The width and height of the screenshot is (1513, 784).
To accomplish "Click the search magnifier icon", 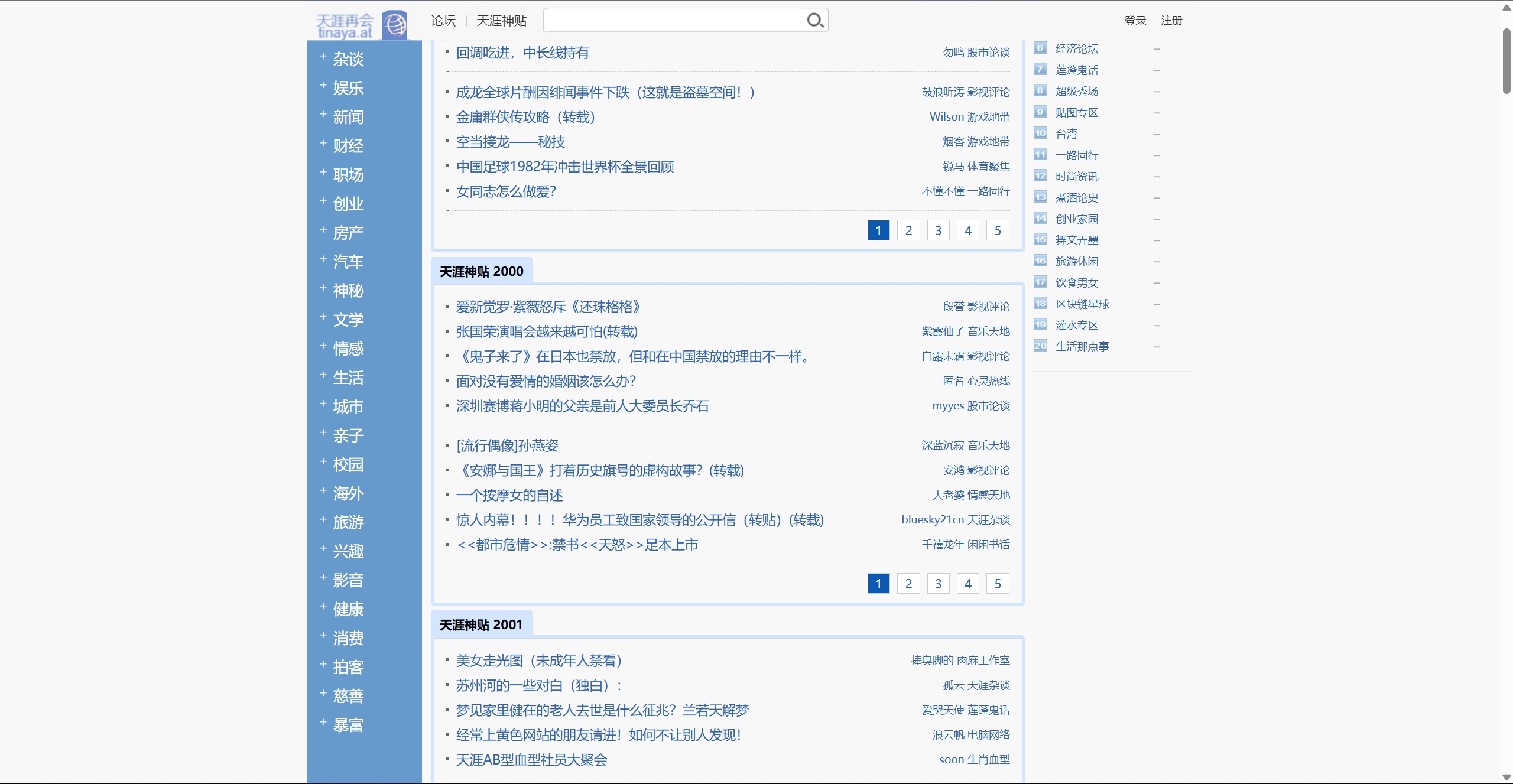I will (x=815, y=21).
